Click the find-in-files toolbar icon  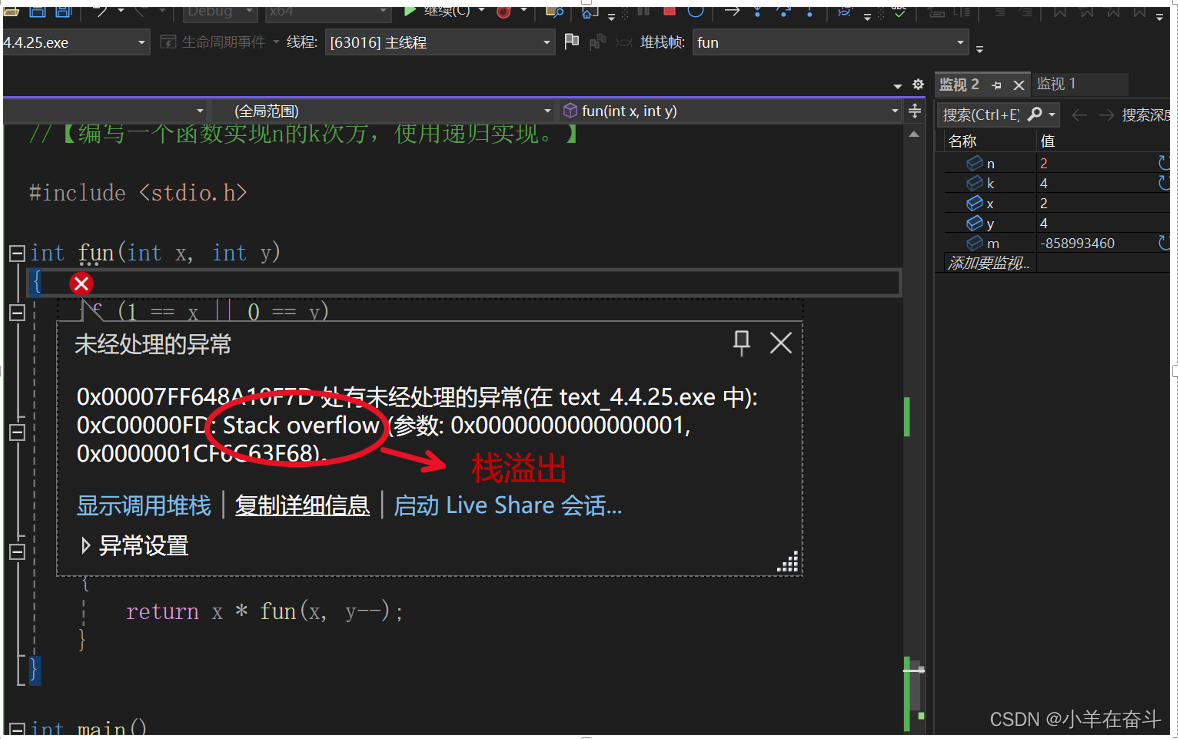click(x=554, y=11)
